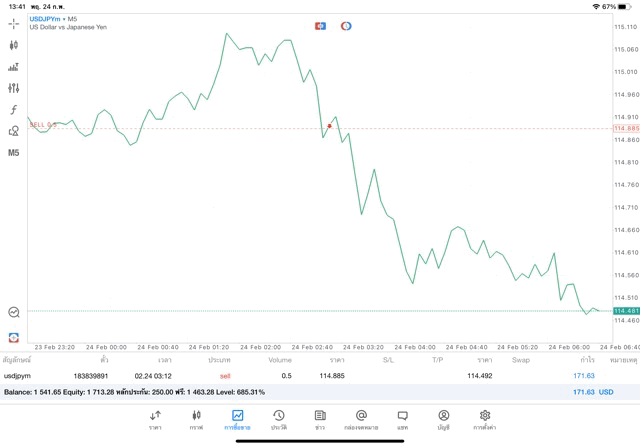
Task: Tap the blue-red trade panel icon atop chart
Action: (320, 26)
